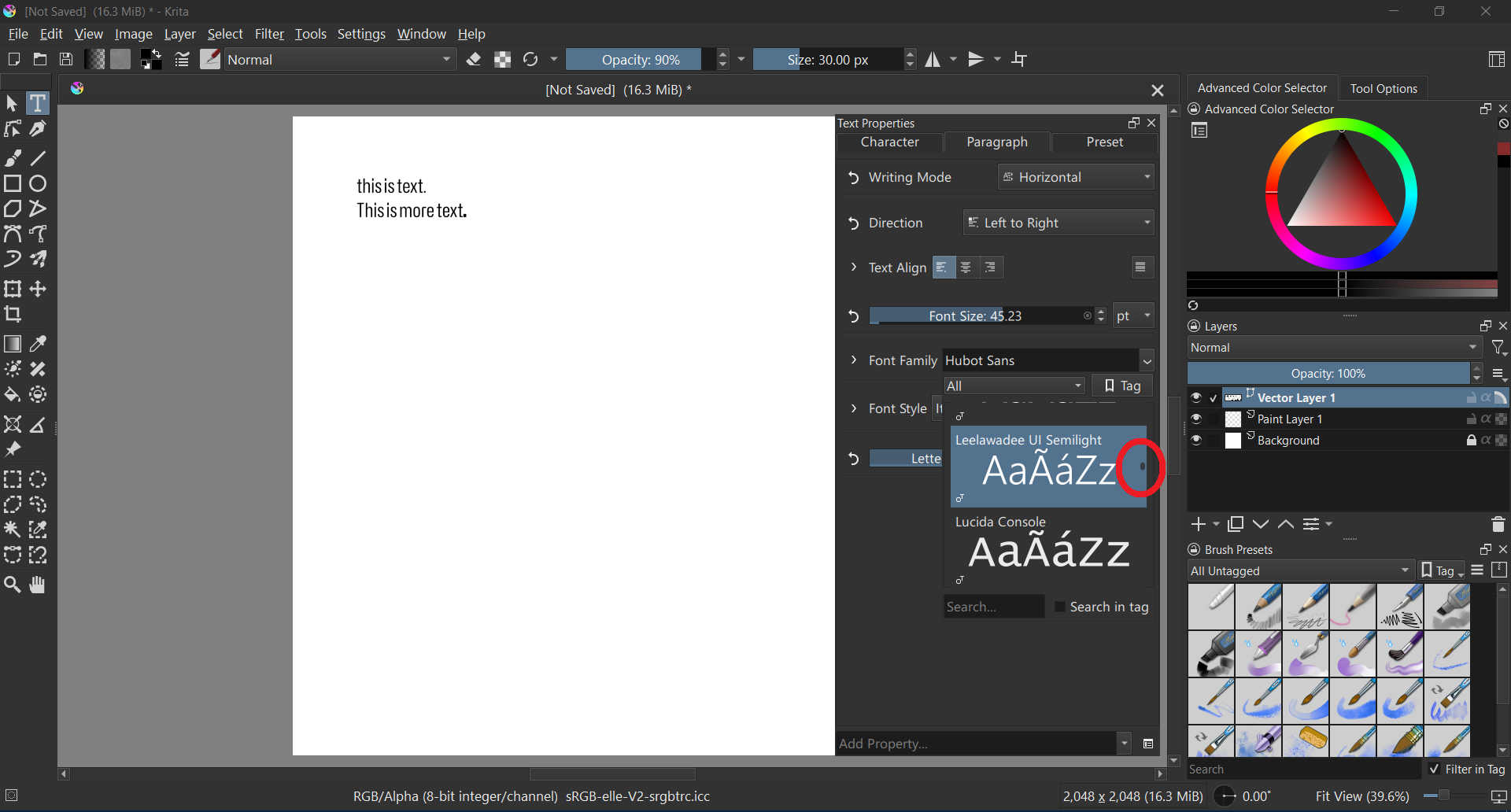Screen dimensions: 1511x812
Task: Click the horizontal mirror tool icon
Action: click(933, 59)
